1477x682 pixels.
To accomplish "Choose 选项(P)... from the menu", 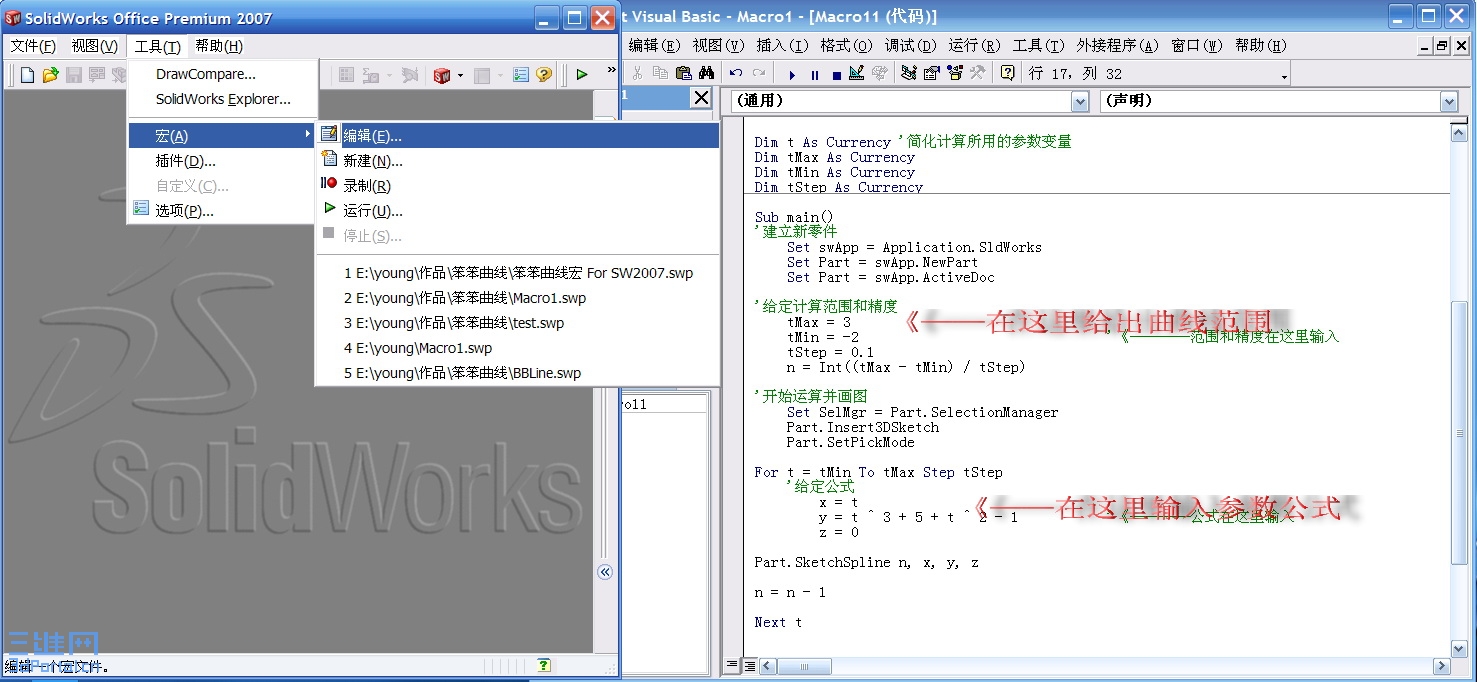I will (x=223, y=211).
